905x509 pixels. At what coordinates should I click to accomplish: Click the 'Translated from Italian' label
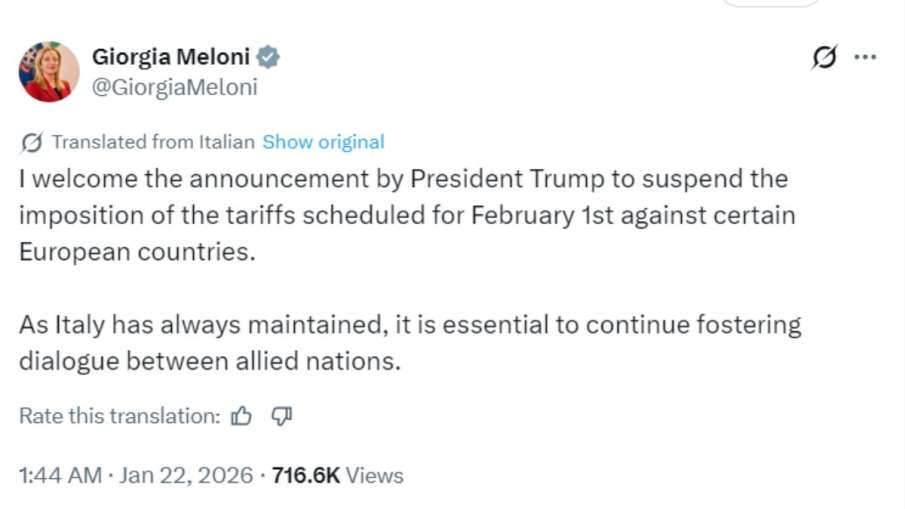click(x=153, y=142)
